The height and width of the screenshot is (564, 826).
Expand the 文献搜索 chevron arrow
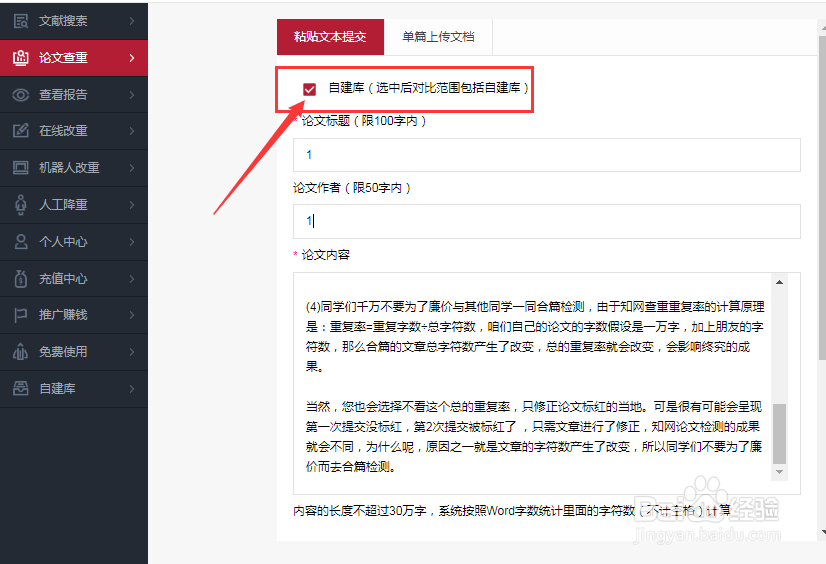coord(132,21)
